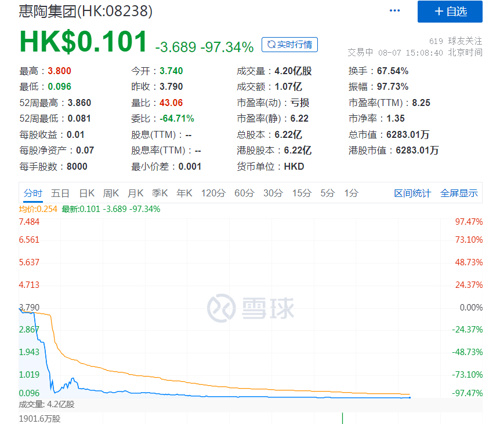Screen dimensions: 500x424
Task: Open the 周K chart tab
Action: [x=111, y=193]
